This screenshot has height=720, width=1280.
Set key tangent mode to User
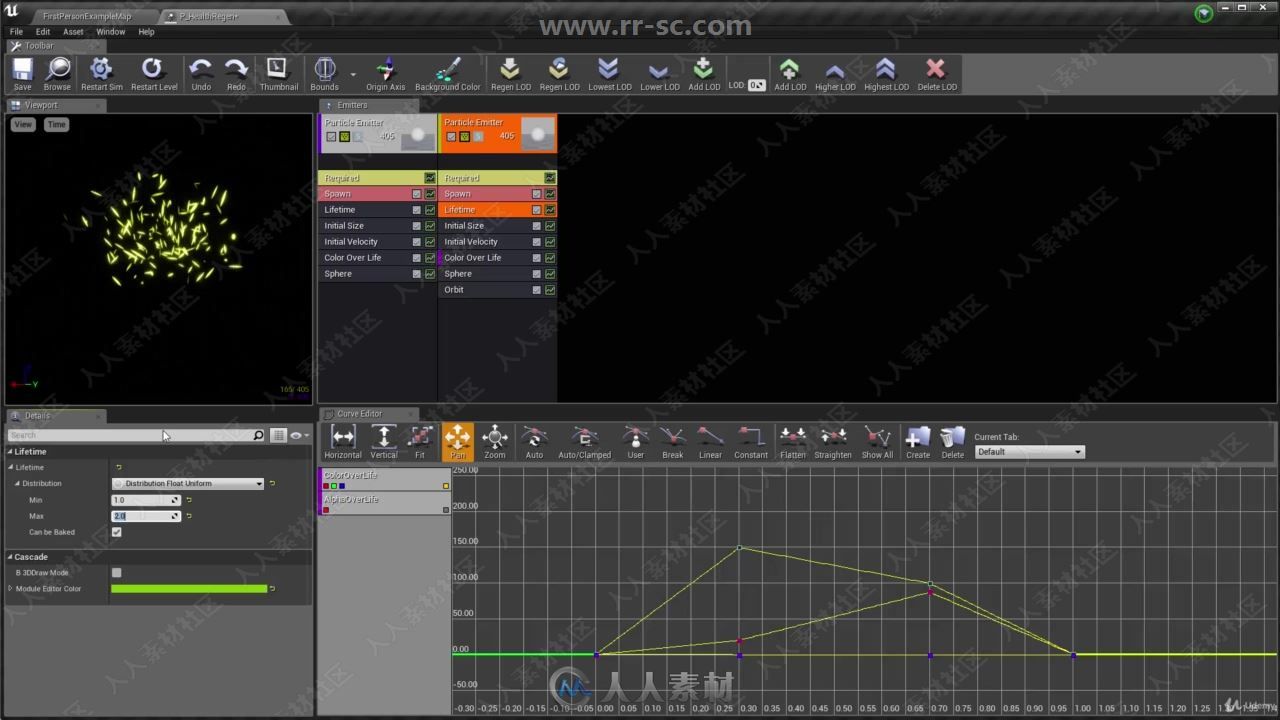636,442
